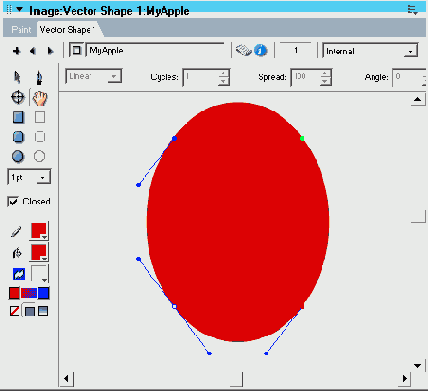Click the New Cast Member plus icon
The width and height of the screenshot is (428, 391).
pos(16,51)
